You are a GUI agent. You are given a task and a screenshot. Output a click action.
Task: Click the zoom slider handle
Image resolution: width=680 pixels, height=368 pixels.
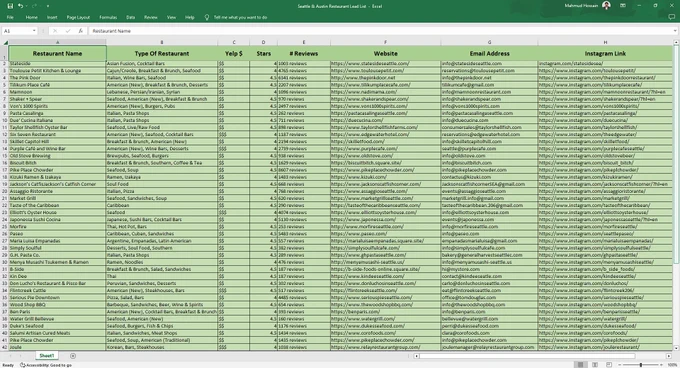[641, 365]
